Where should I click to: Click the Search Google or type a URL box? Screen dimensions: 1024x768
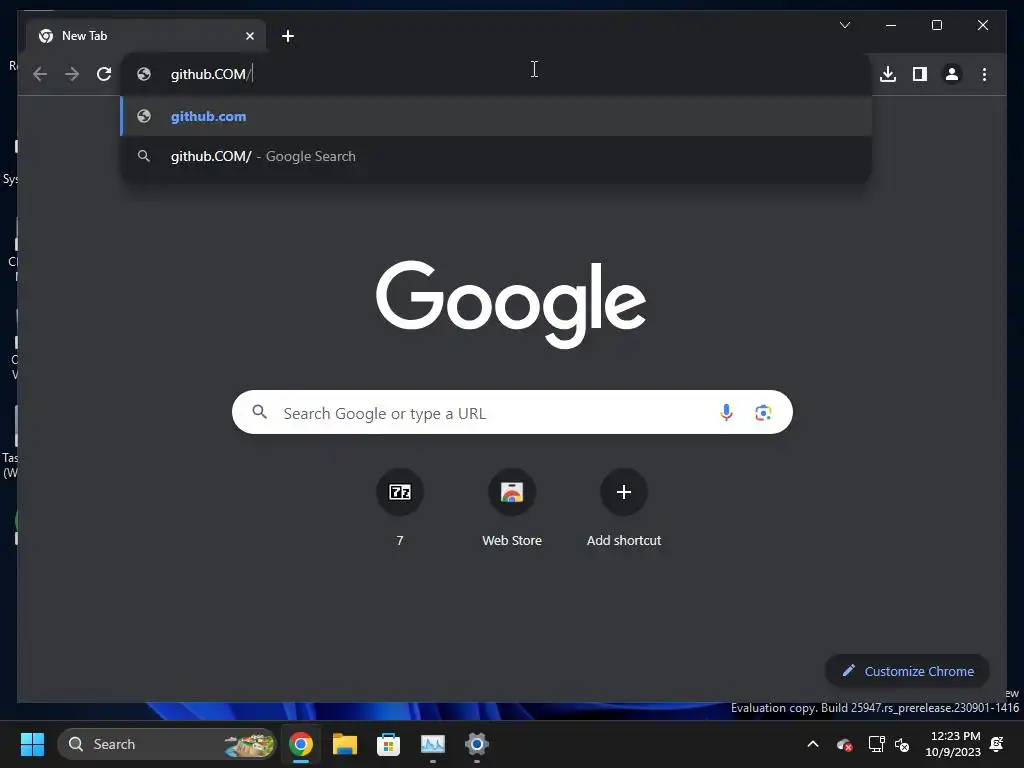(512, 412)
